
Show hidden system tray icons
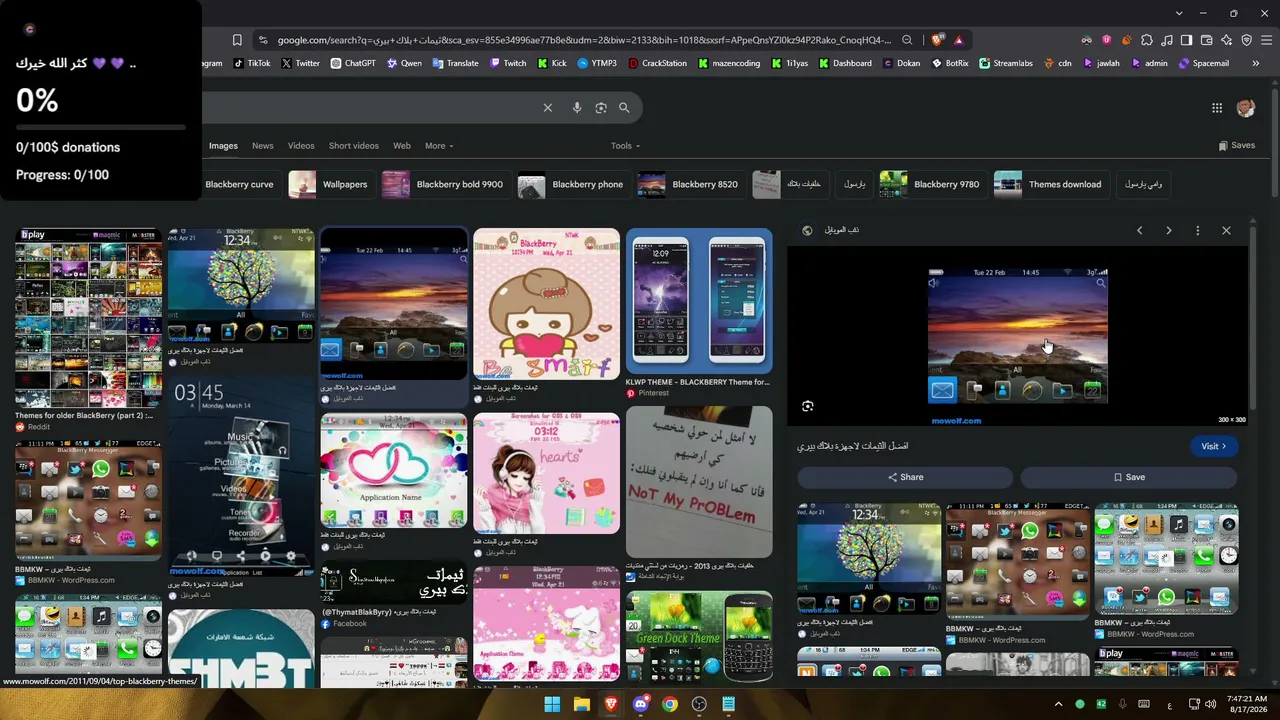pyautogui.click(x=1058, y=704)
